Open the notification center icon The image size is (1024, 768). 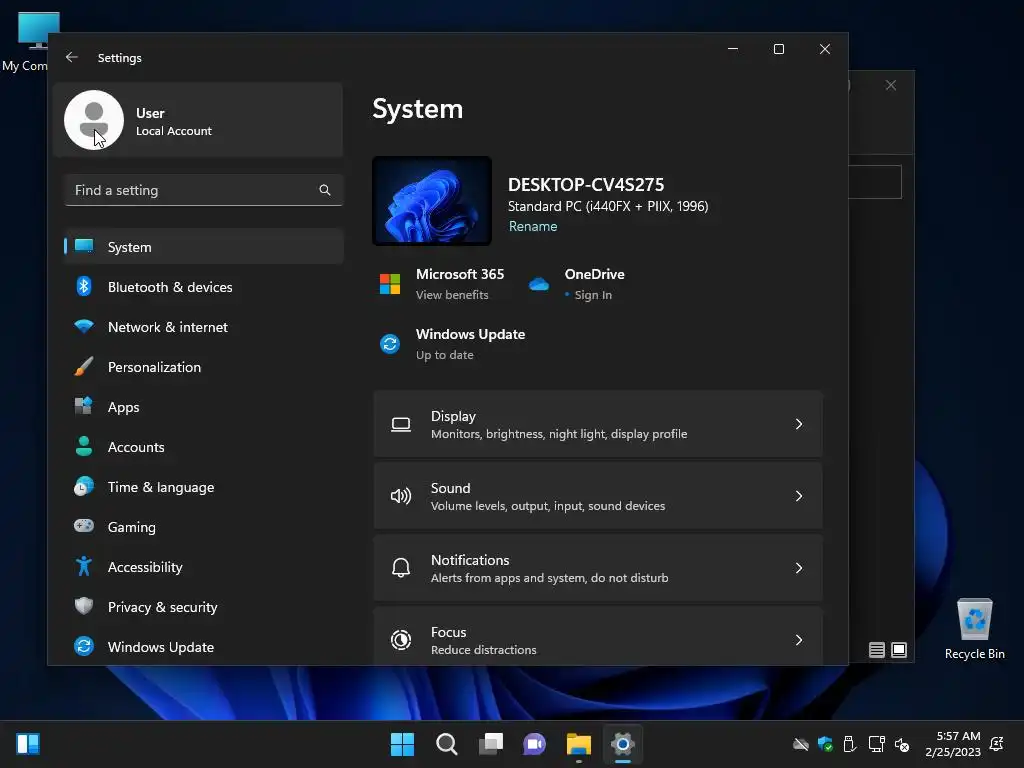click(997, 744)
